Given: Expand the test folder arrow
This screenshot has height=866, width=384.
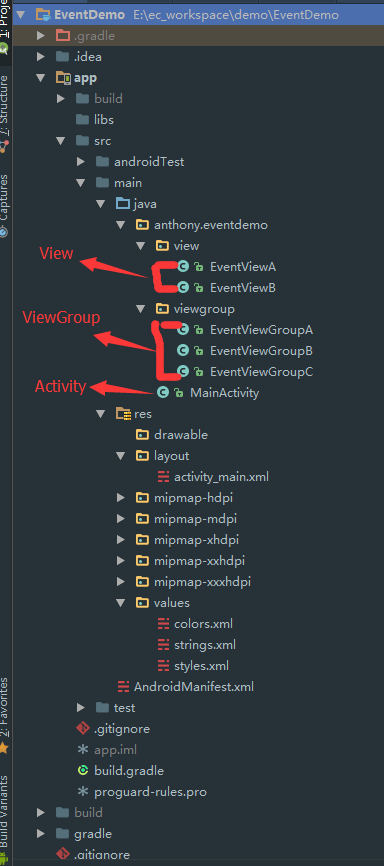Looking at the screenshot, I should [x=81, y=707].
